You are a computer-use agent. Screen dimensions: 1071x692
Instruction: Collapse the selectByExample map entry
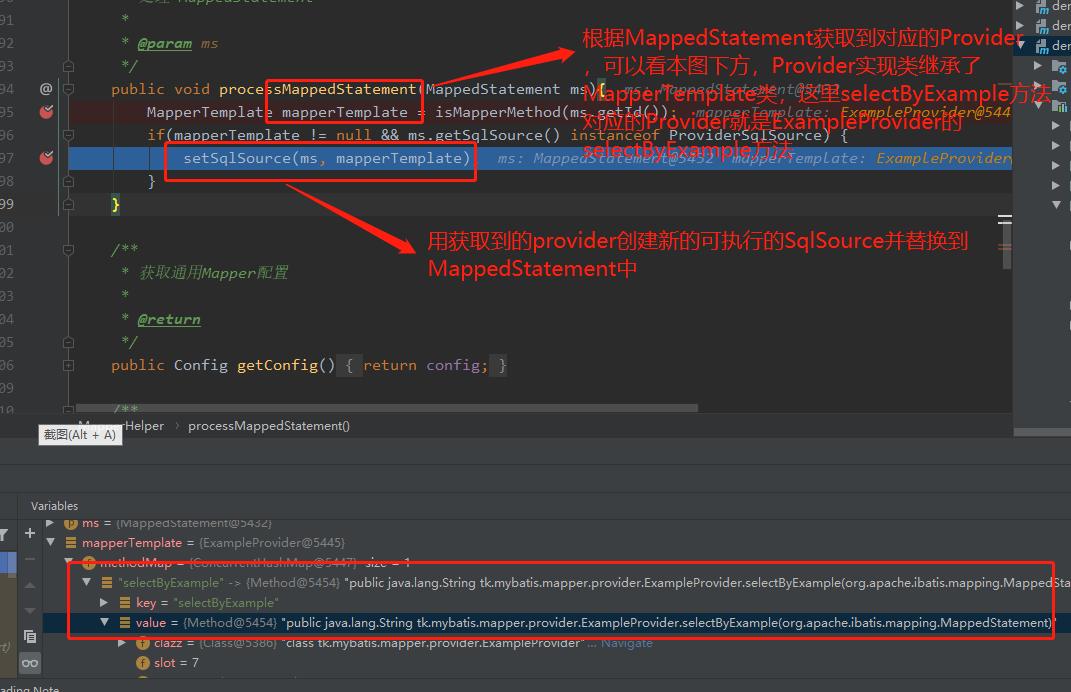[x=87, y=583]
